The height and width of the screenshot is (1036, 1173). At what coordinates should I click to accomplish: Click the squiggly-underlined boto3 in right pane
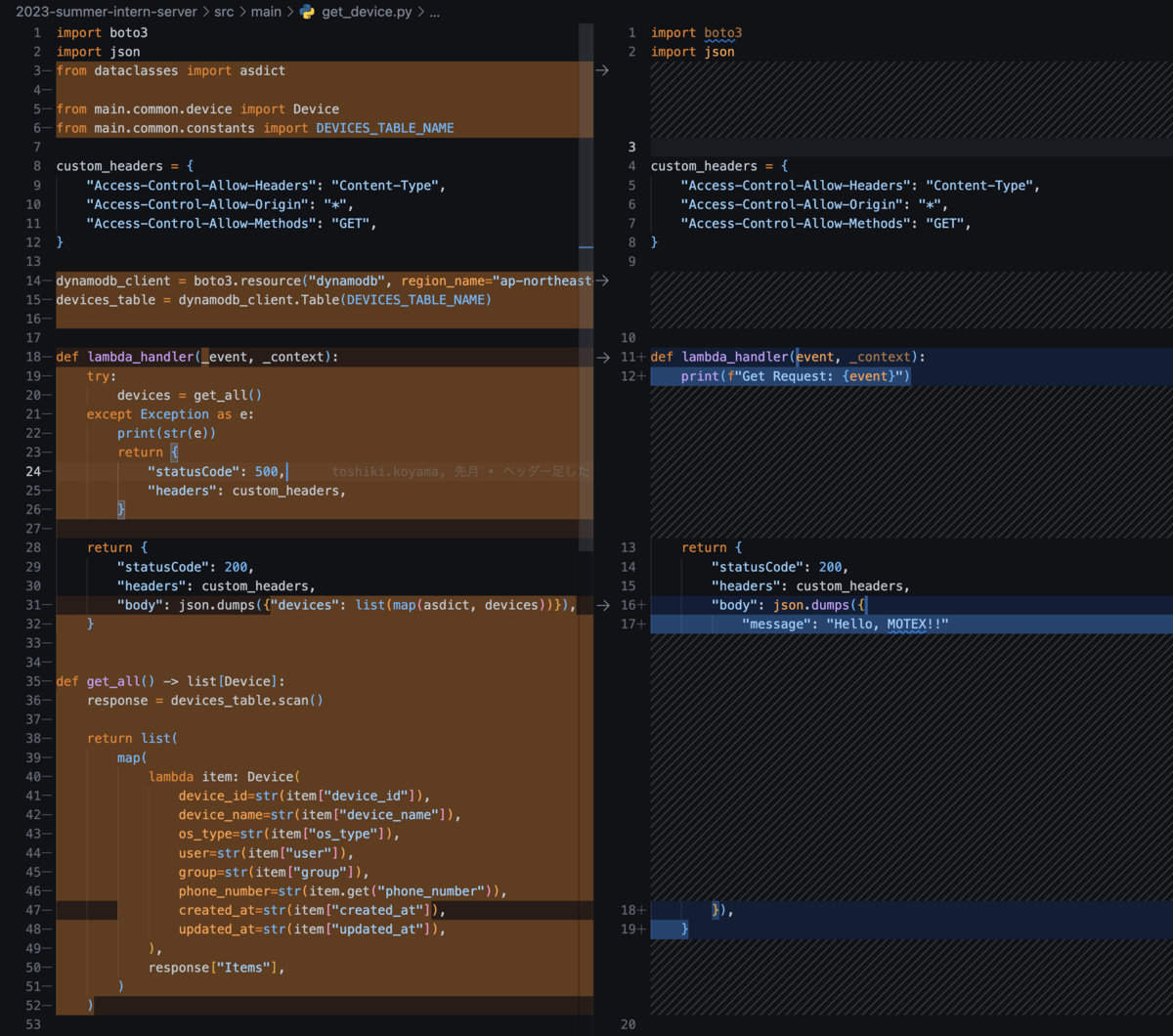723,32
